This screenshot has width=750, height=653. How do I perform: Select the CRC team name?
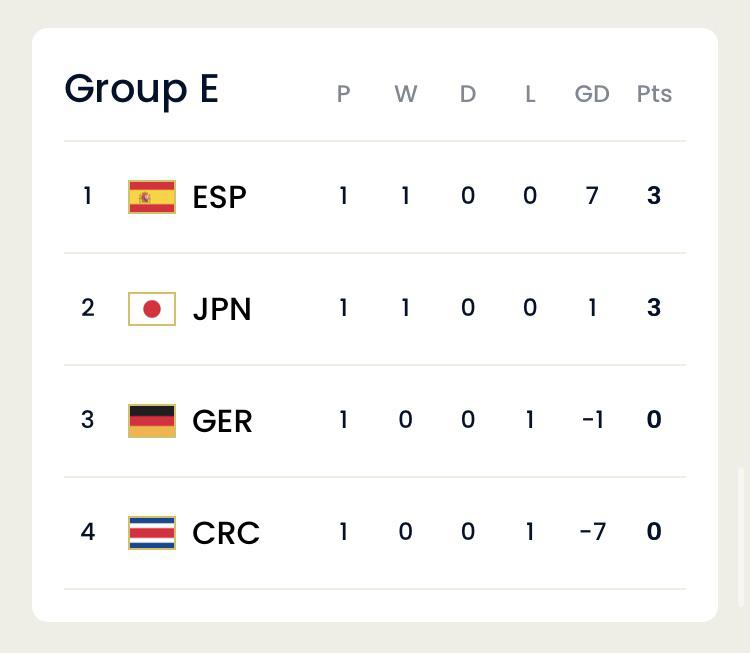pos(226,532)
